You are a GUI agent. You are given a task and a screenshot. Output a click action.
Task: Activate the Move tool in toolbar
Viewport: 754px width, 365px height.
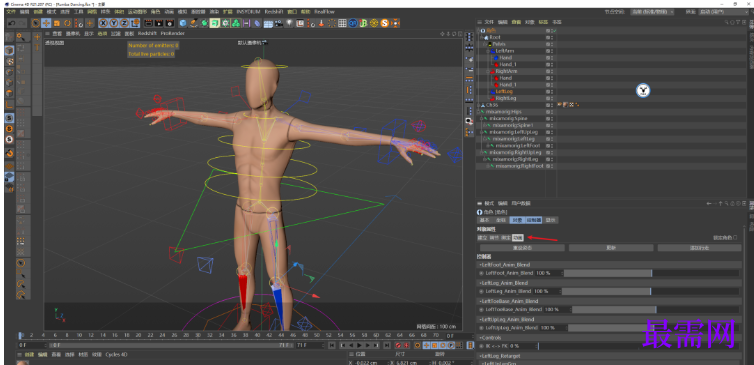[46, 23]
